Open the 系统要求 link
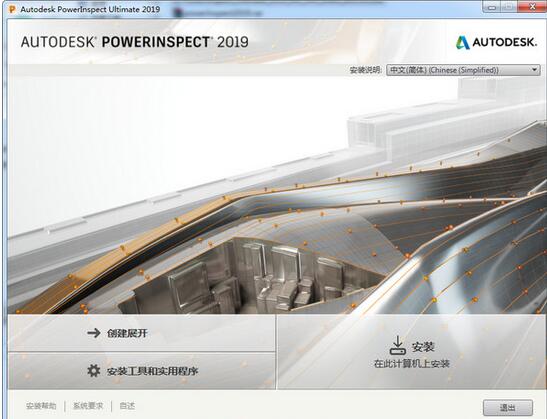Screen dimensions: 547x419 [88, 406]
